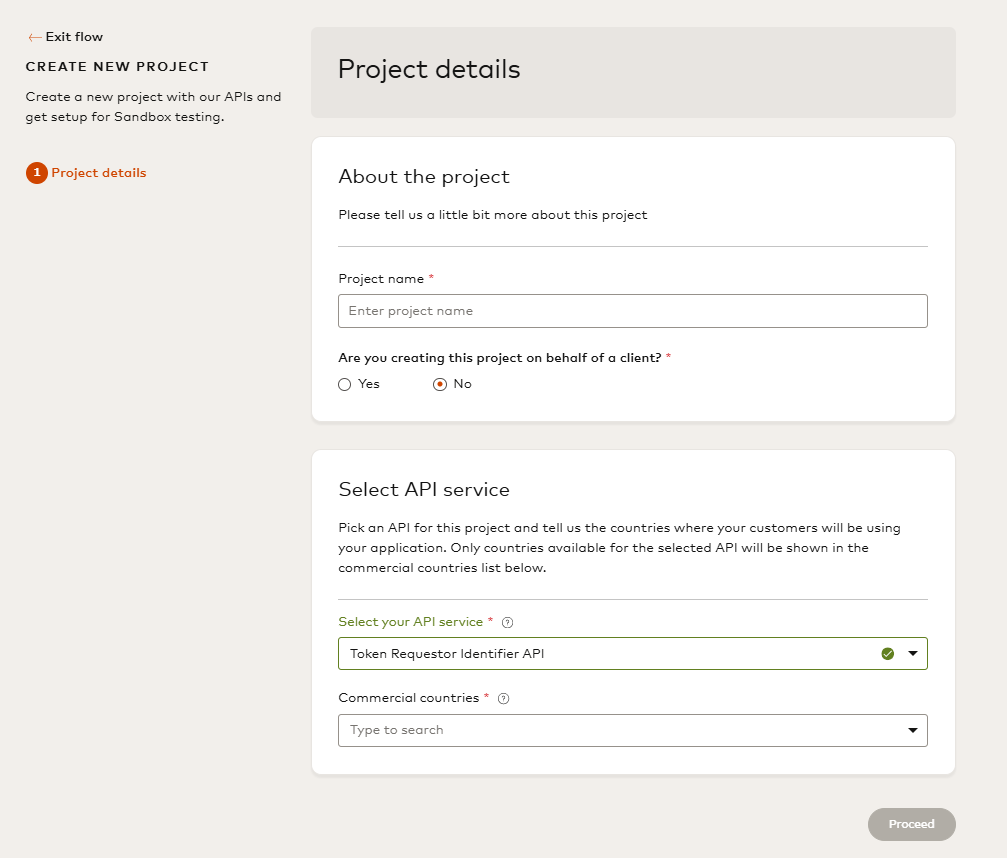Click the Project name label
This screenshot has width=1007, height=858.
[x=381, y=279]
